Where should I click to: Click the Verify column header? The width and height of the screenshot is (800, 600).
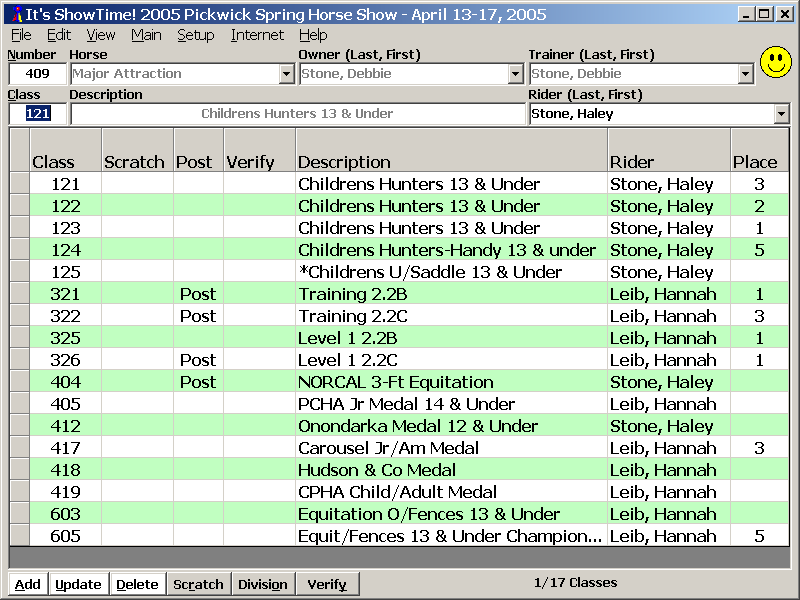[260, 150]
